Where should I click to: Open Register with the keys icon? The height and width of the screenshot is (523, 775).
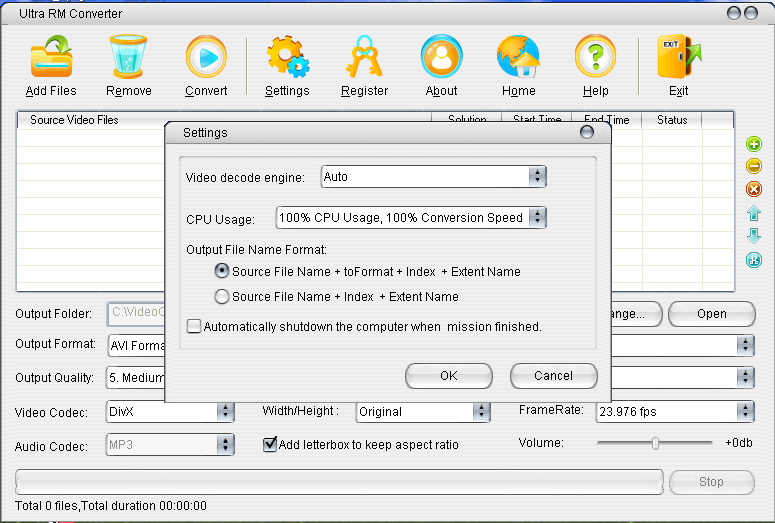(x=364, y=58)
